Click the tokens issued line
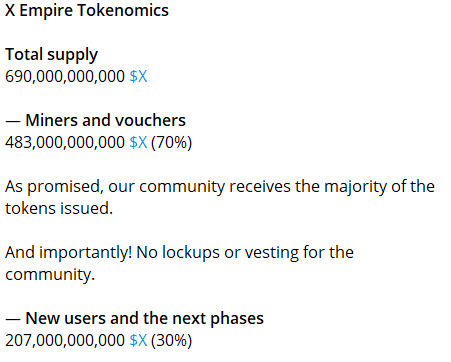 point(59,208)
